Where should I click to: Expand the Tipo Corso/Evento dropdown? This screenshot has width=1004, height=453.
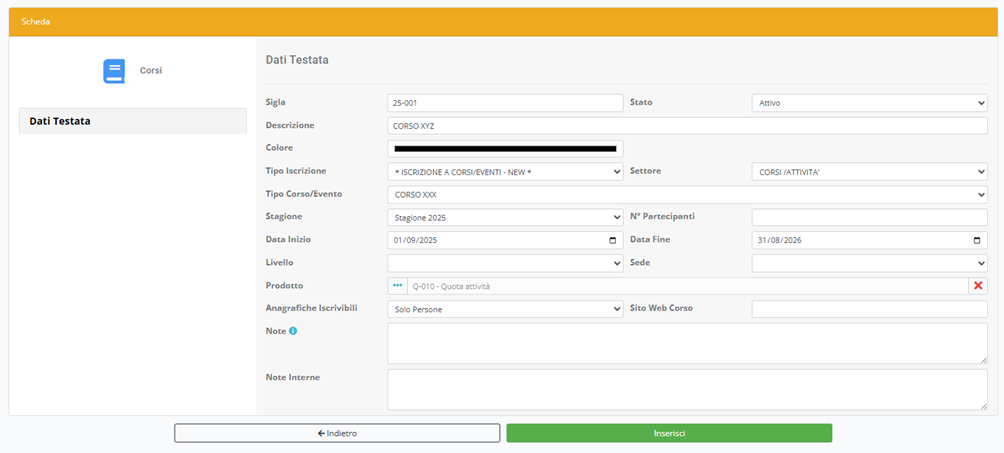point(686,194)
